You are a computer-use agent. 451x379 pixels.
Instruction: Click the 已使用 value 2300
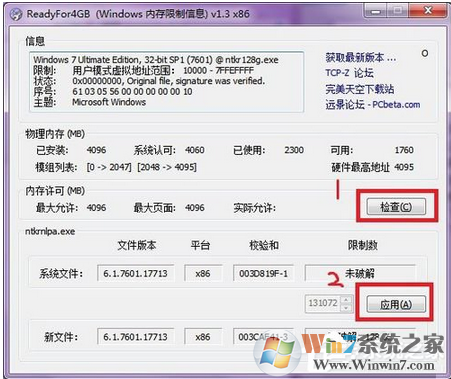pos(294,150)
